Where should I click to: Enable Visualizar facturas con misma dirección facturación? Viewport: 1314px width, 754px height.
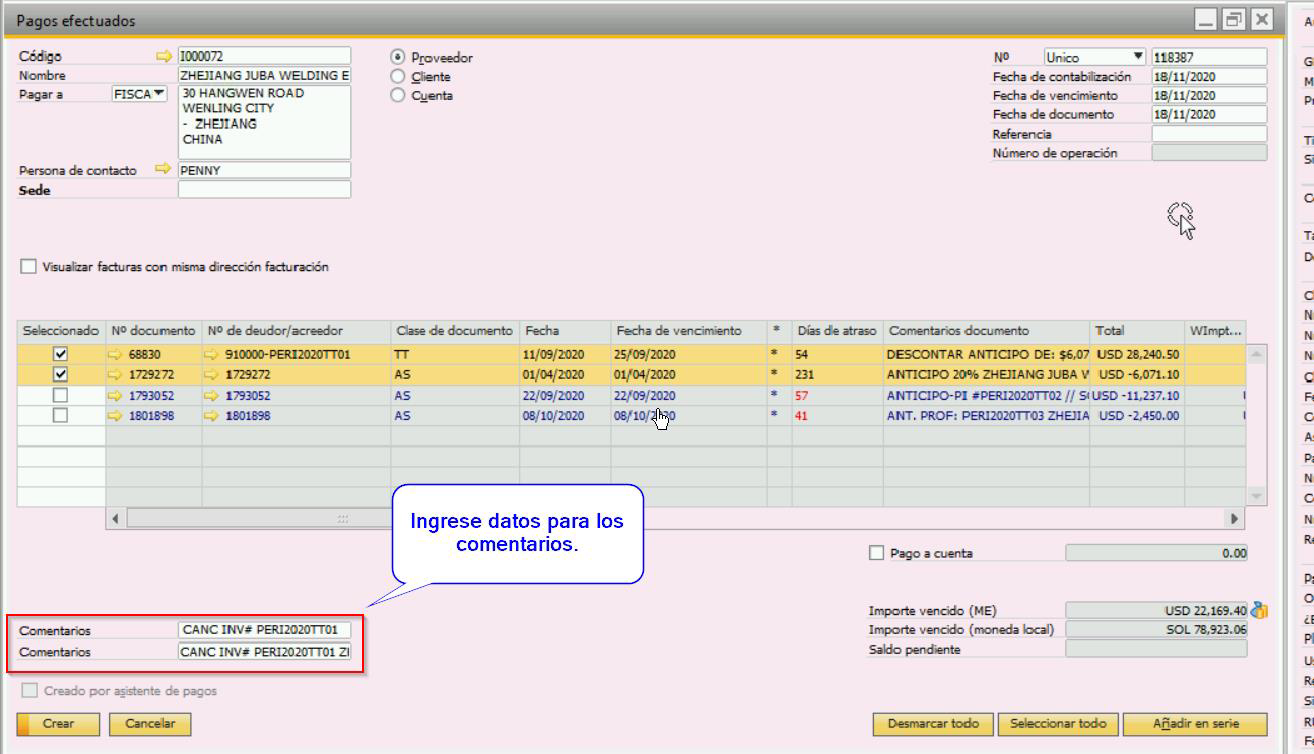[29, 267]
